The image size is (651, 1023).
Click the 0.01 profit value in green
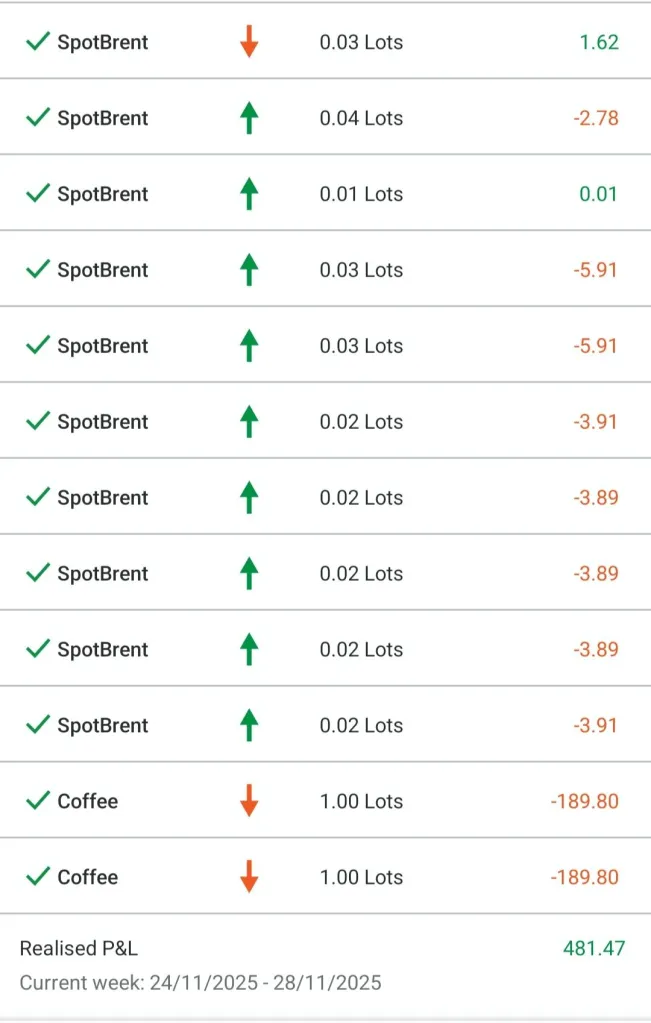tap(598, 194)
